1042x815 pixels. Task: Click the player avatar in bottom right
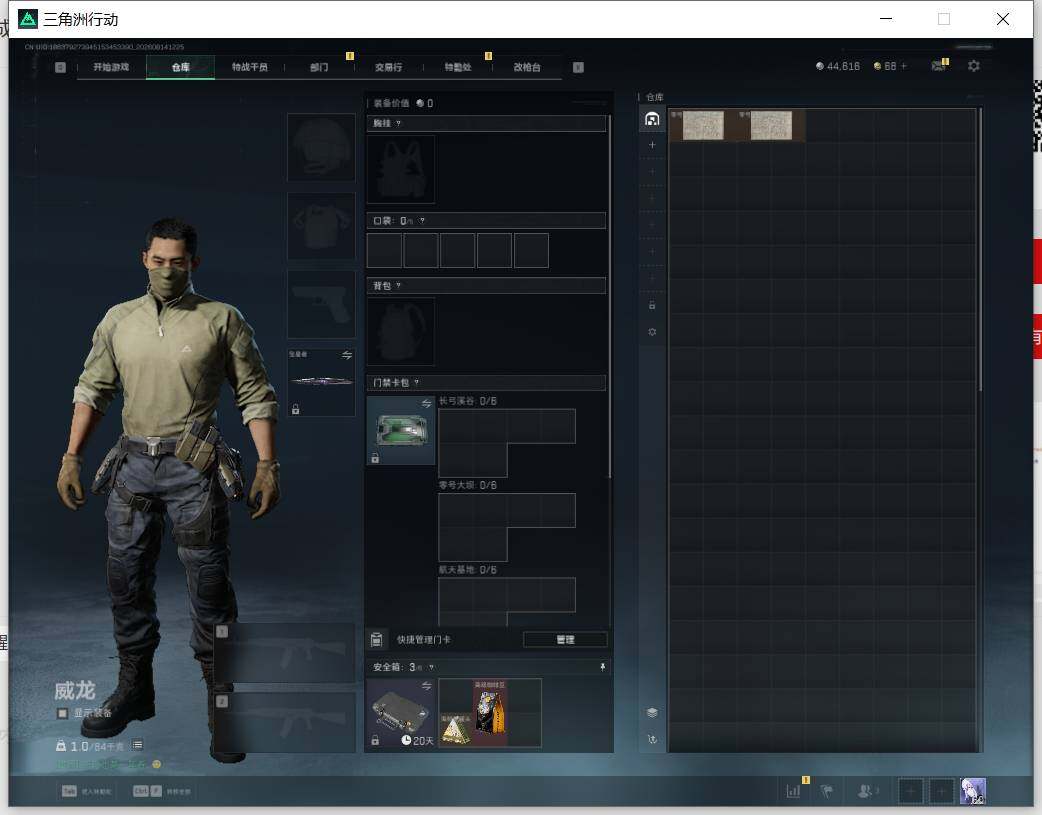pos(974,791)
